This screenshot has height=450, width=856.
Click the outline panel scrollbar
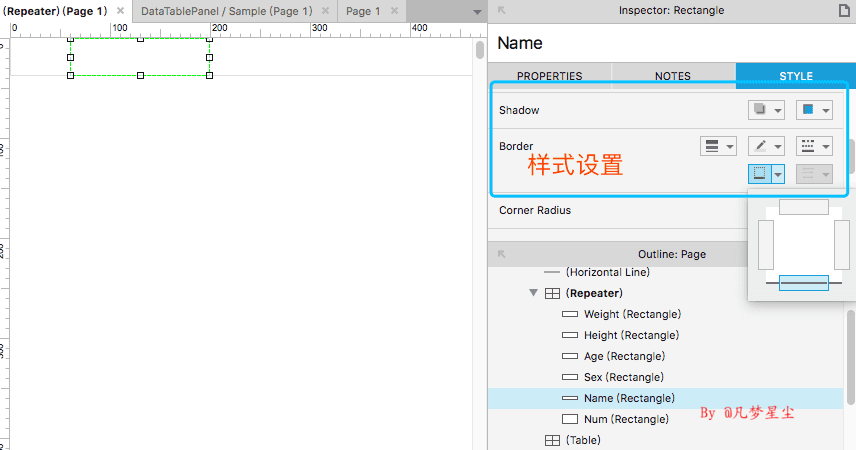[x=851, y=358]
